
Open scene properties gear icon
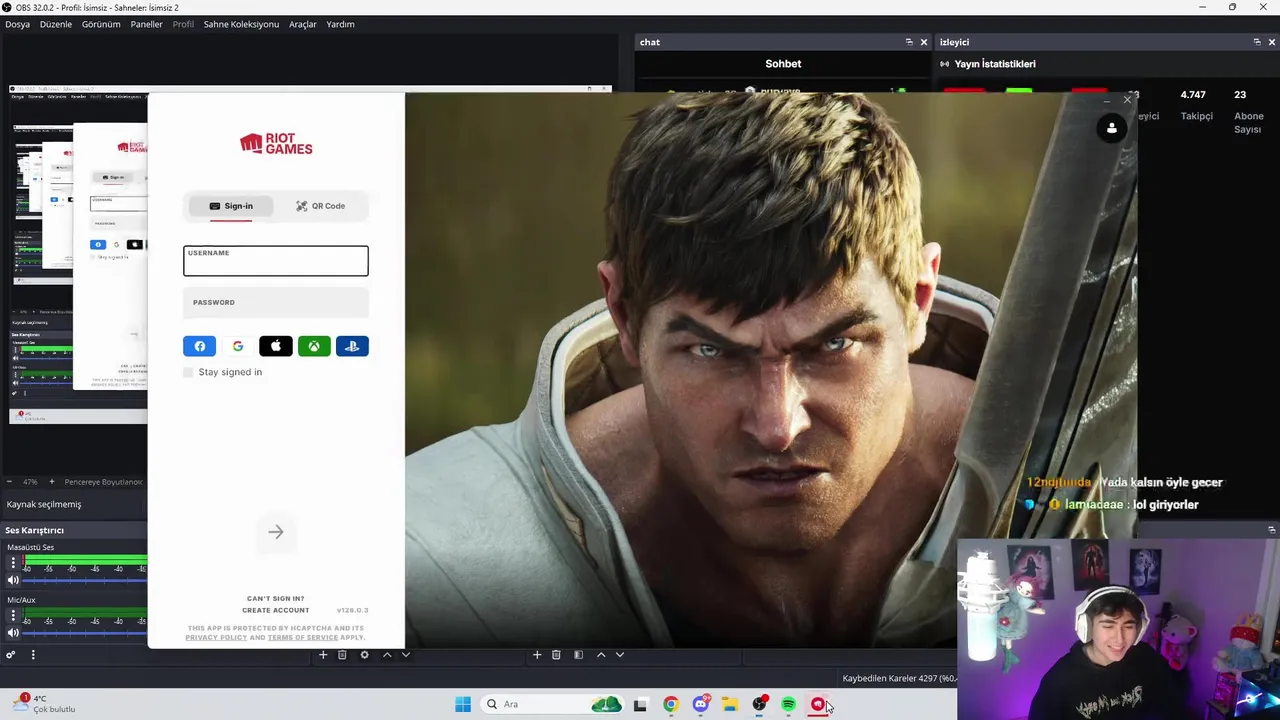point(364,655)
